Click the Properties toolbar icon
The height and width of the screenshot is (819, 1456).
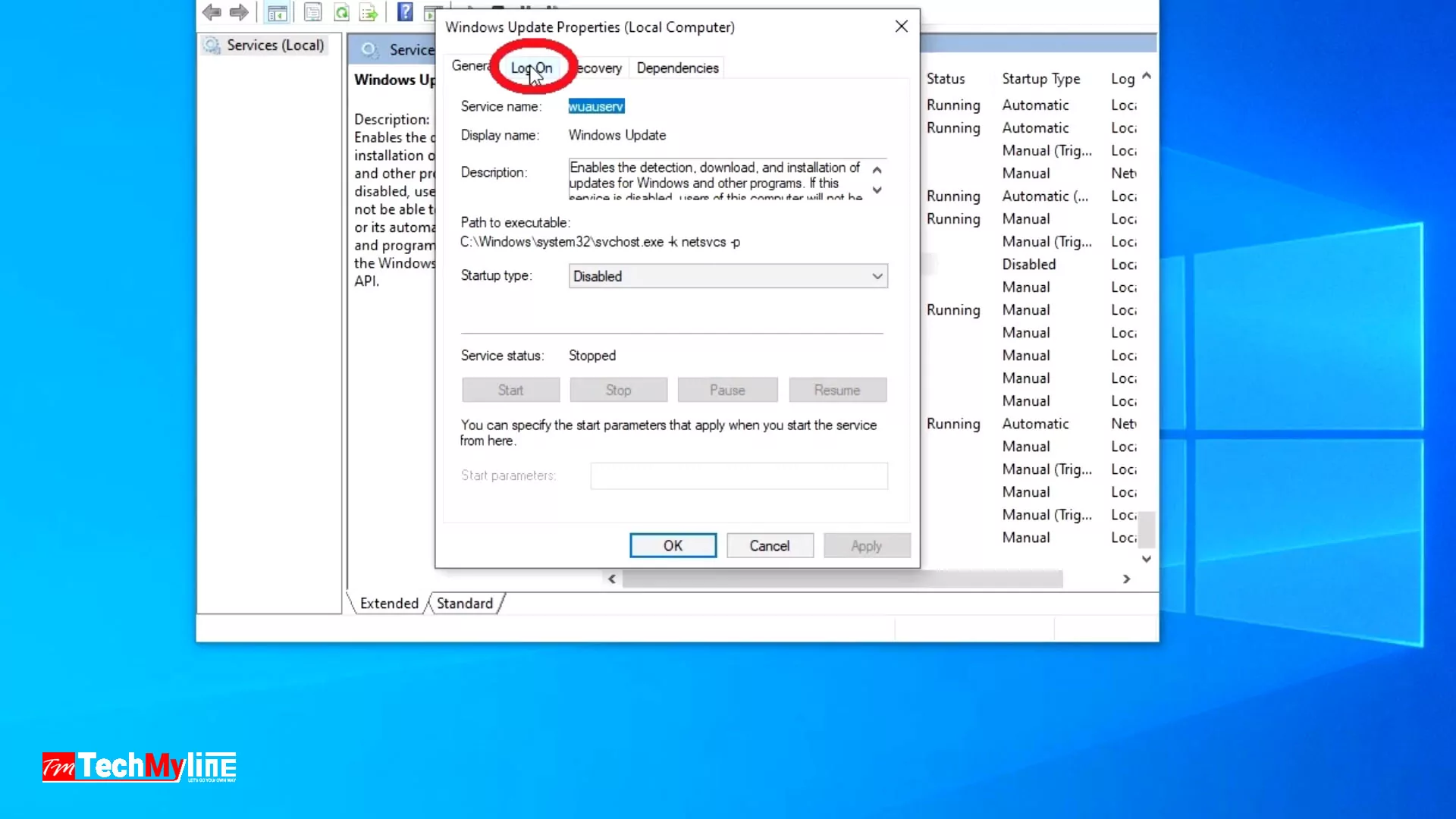(312, 12)
